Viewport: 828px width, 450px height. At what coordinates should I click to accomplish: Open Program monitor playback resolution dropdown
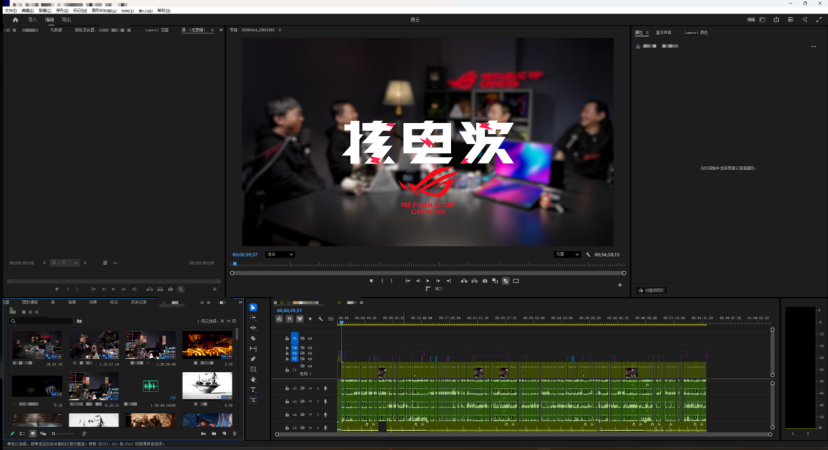[567, 255]
